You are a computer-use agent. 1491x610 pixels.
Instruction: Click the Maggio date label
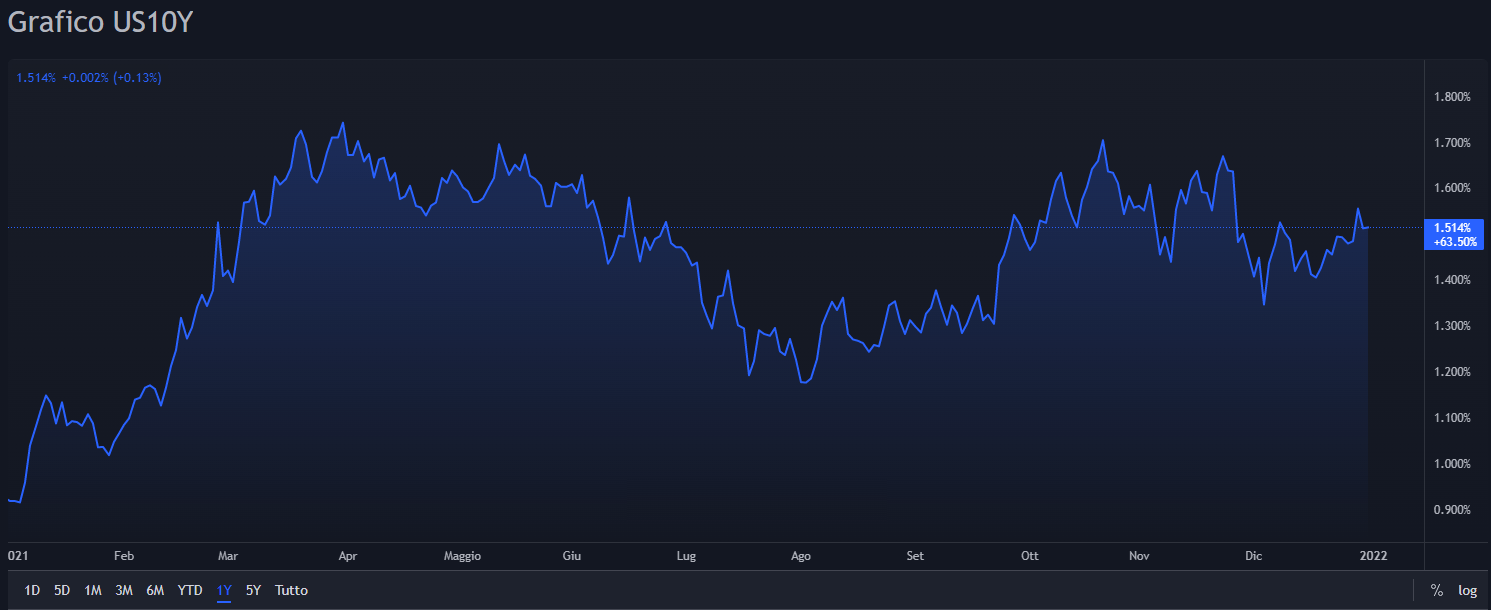tap(463, 556)
